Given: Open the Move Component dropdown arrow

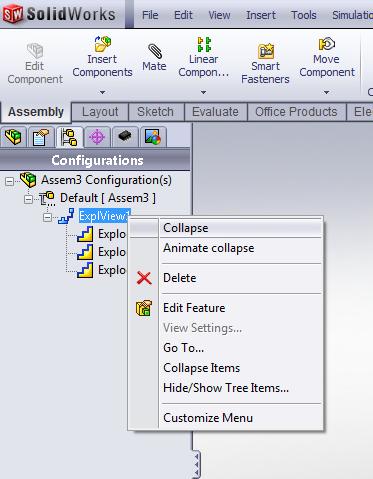Looking at the screenshot, I should coord(327,92).
